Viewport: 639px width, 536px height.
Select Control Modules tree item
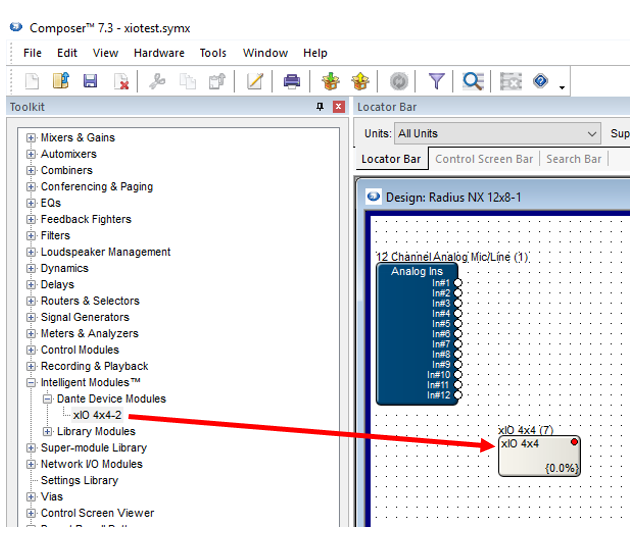coord(80,350)
